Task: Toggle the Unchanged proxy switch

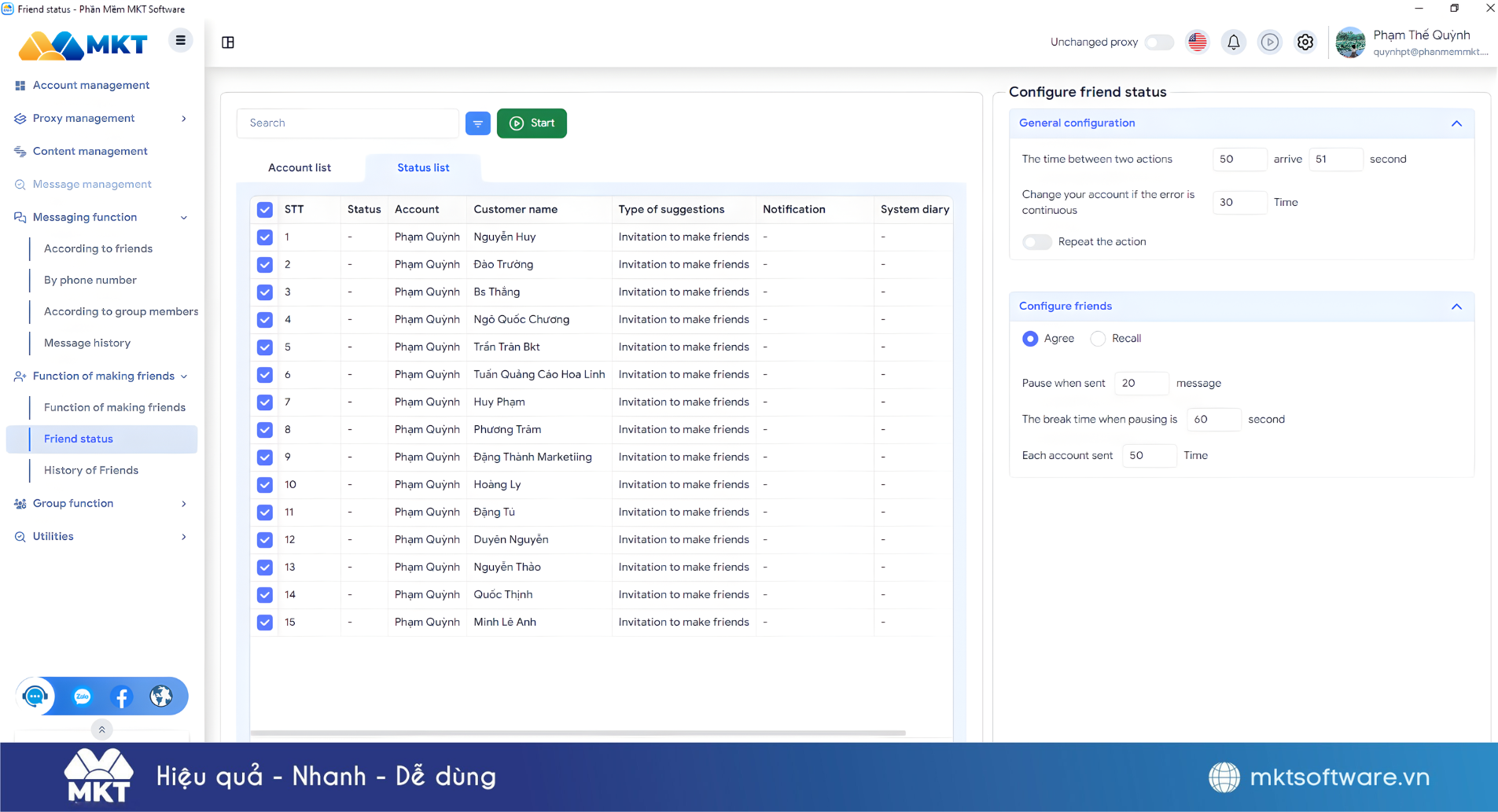Action: [x=1159, y=42]
